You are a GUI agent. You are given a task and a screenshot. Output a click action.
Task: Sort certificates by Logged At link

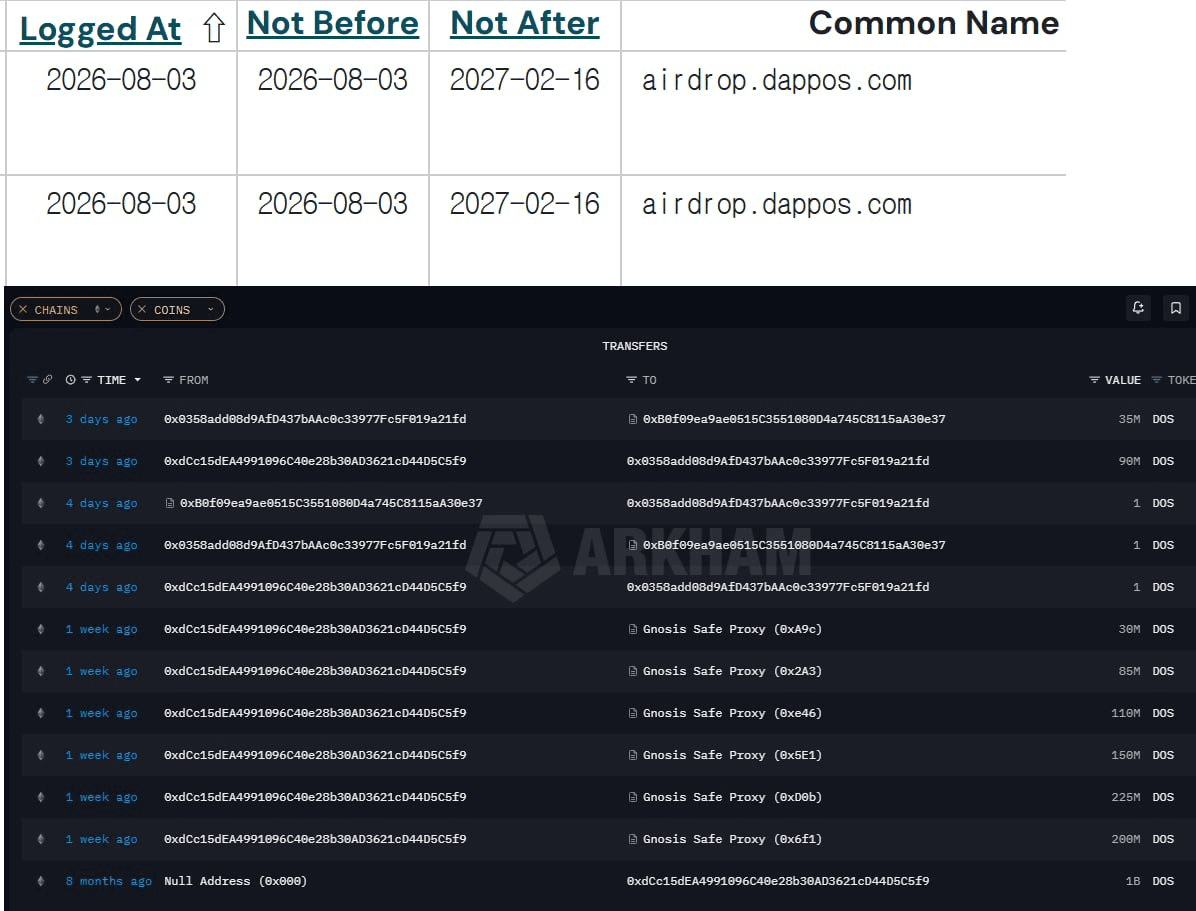point(100,29)
